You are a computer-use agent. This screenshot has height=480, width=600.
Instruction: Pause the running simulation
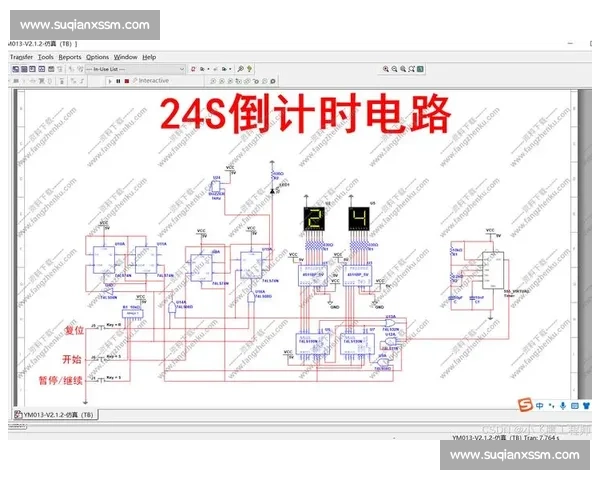coord(118,81)
